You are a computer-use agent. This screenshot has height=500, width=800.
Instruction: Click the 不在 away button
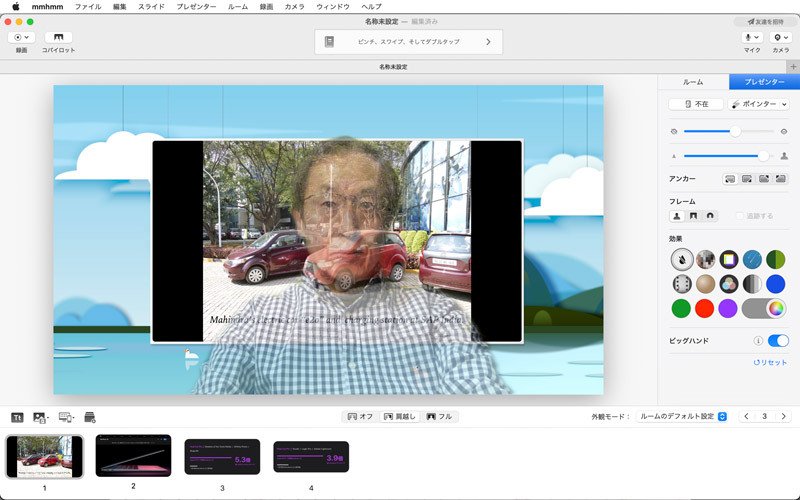pyautogui.click(x=696, y=104)
